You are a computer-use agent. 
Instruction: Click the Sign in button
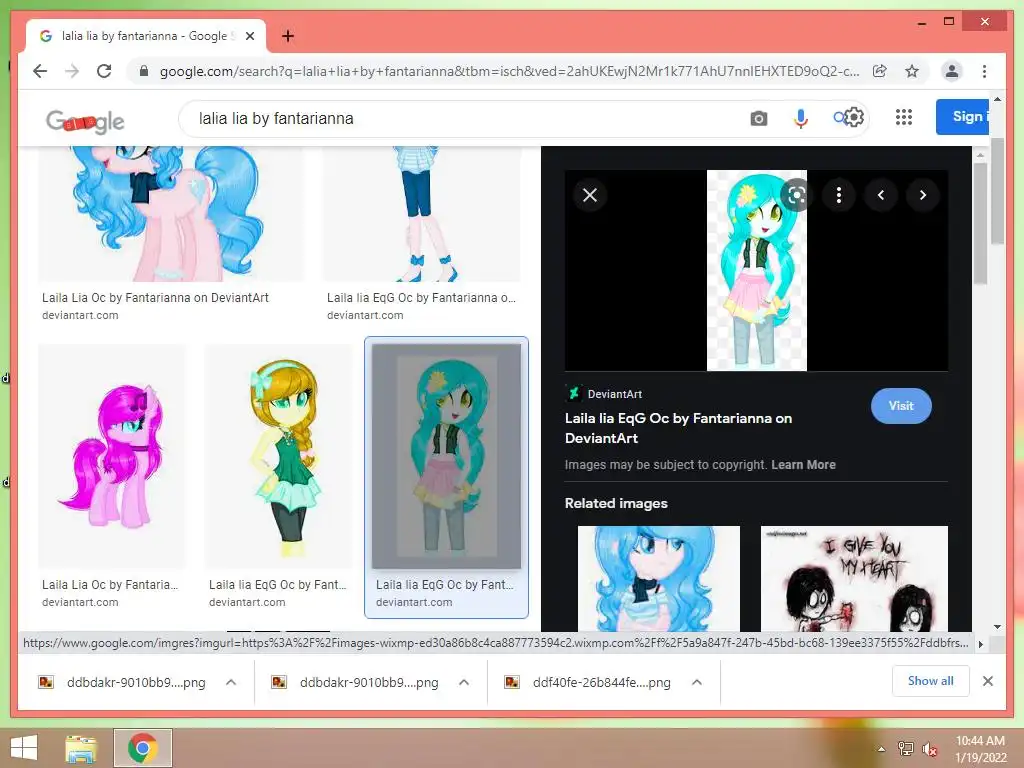963,117
